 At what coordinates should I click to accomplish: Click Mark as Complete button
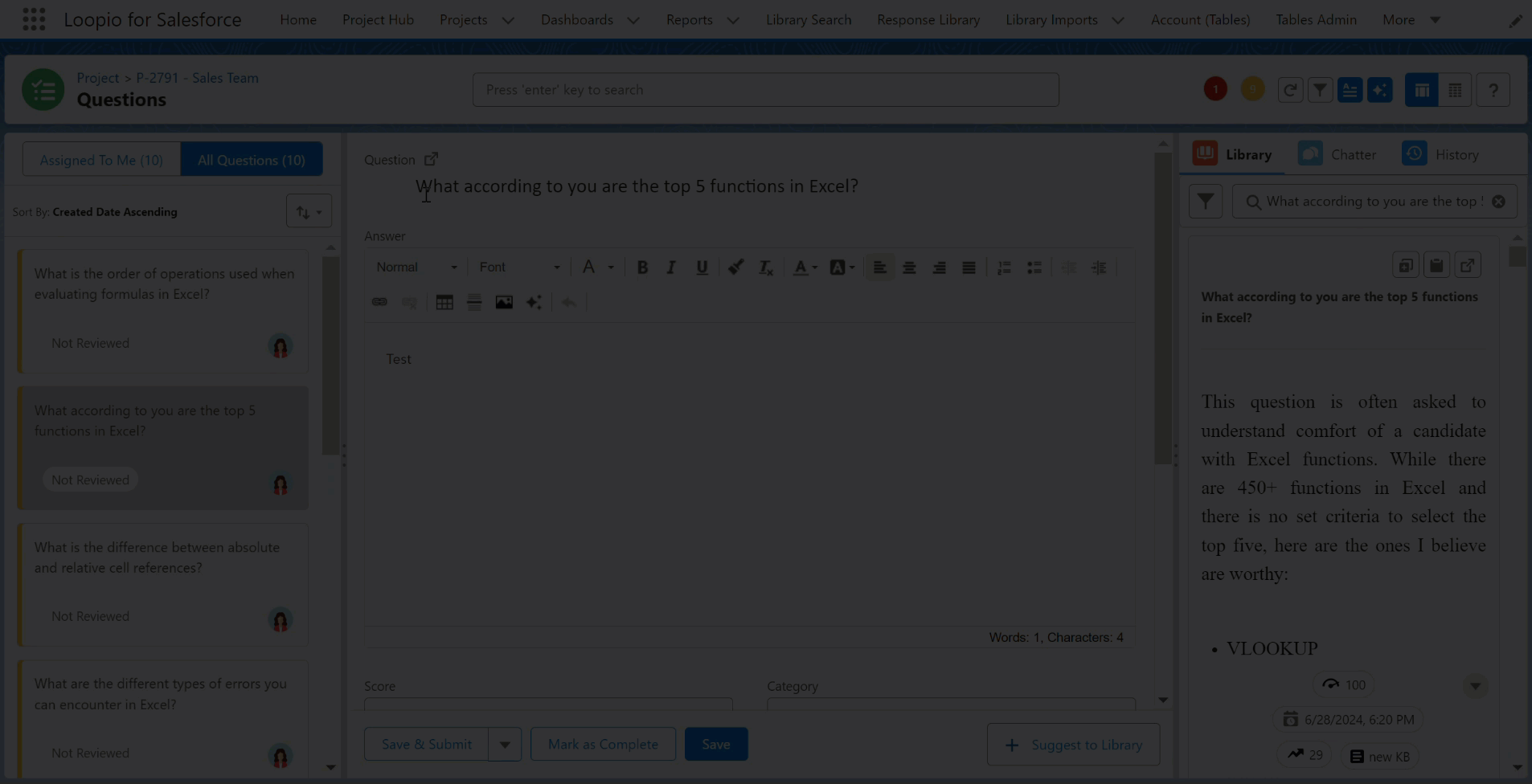pyautogui.click(x=603, y=745)
